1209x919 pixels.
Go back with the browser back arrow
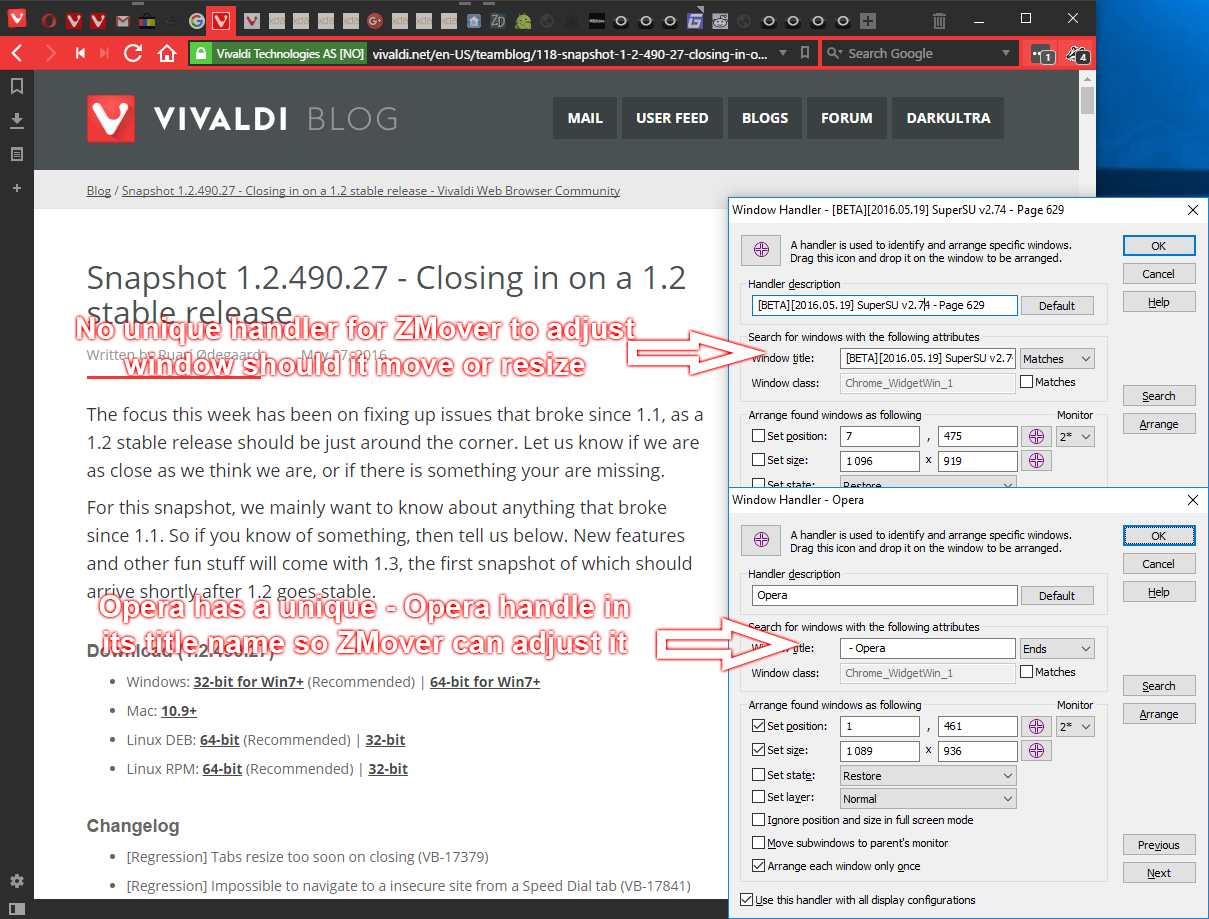pyautogui.click(x=17, y=53)
